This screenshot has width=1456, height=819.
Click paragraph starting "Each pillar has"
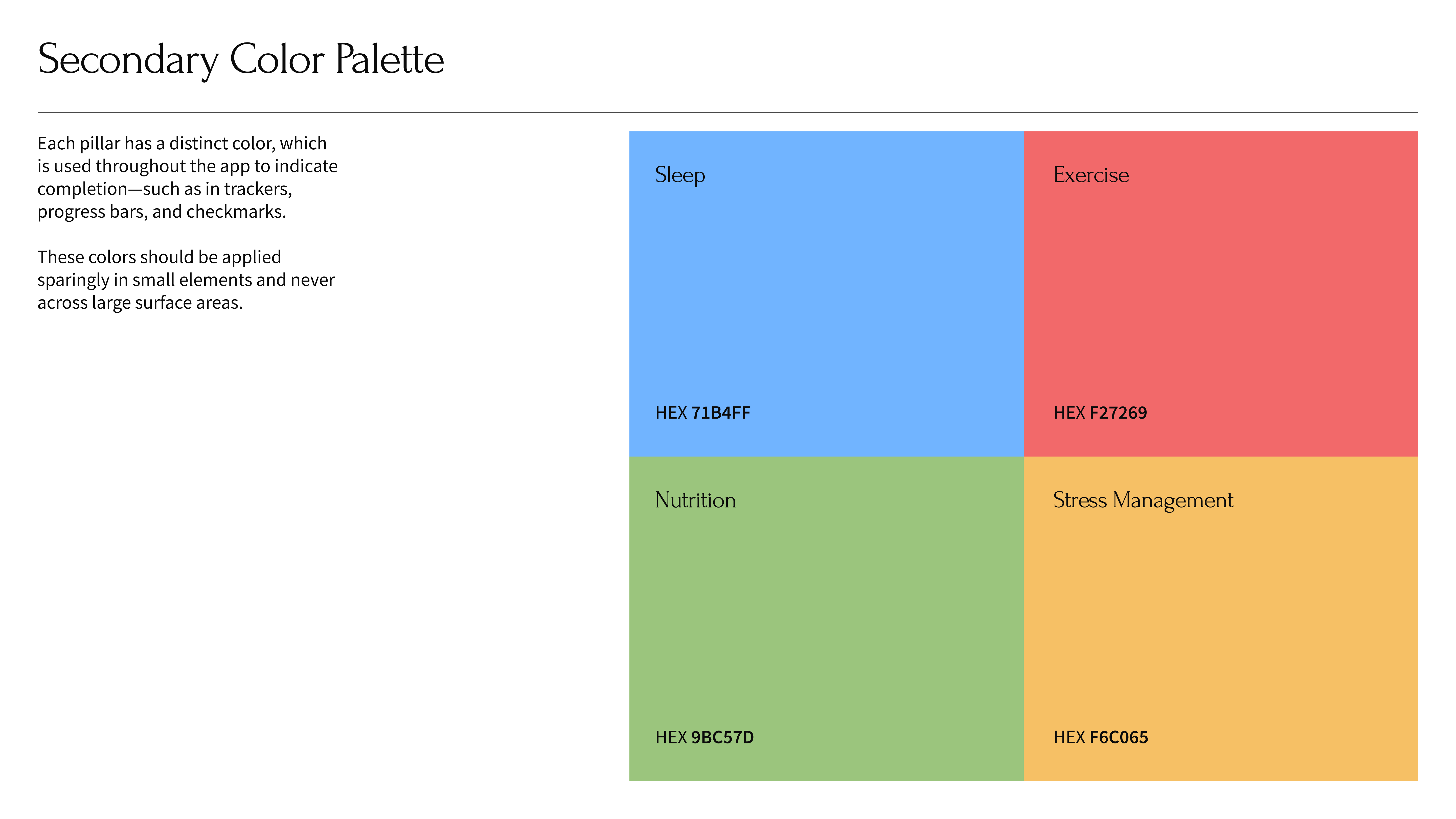pyautogui.click(x=188, y=177)
